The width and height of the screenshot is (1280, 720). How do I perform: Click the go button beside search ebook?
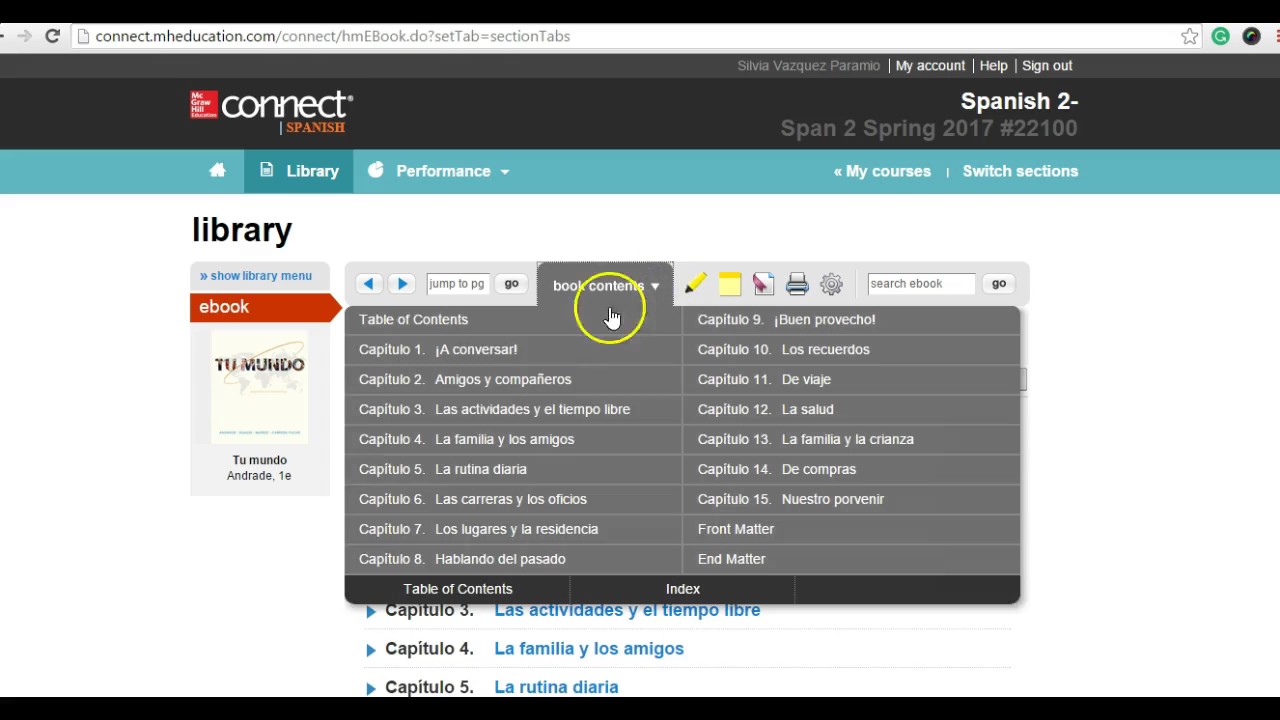[999, 284]
